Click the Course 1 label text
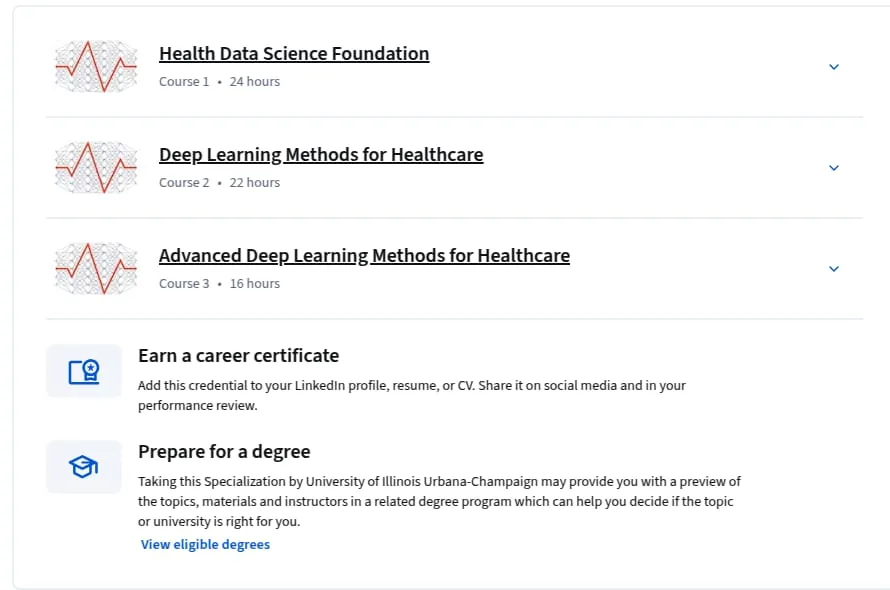Viewport: 890px width, 590px height. pos(184,82)
